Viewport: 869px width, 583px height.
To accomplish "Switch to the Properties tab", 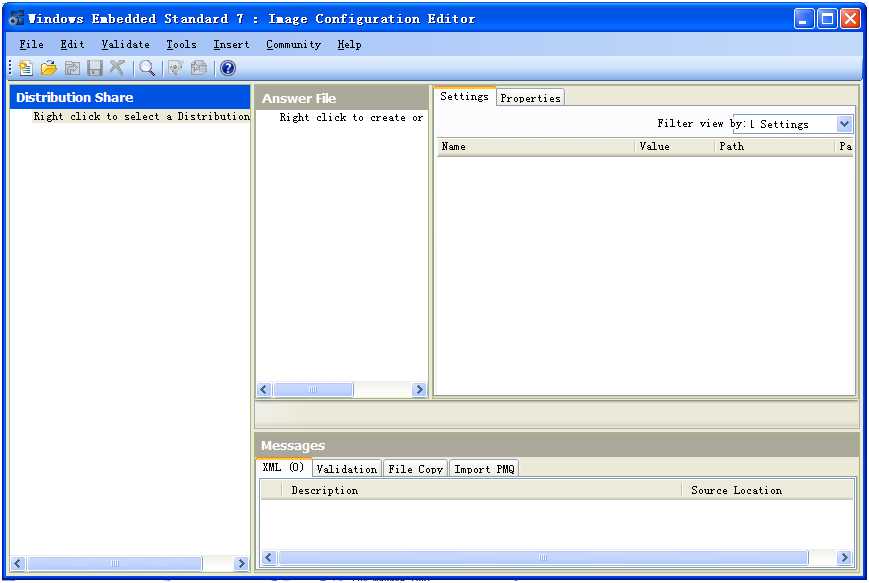I will (x=530, y=98).
